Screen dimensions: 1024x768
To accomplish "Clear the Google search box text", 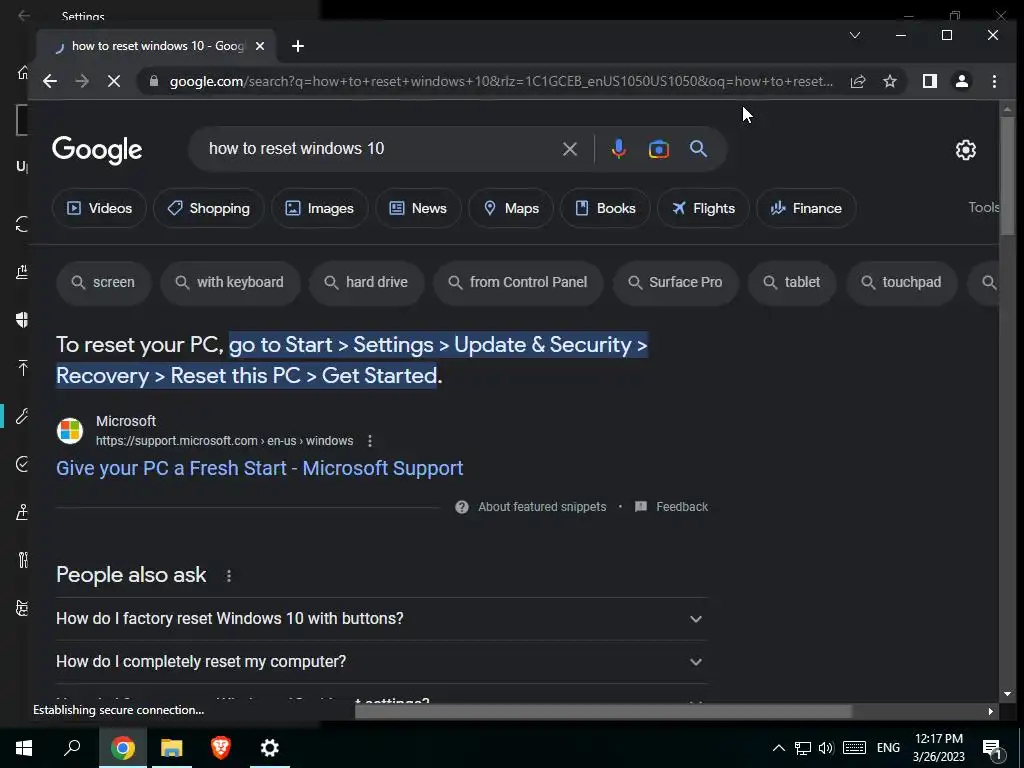I will click(x=569, y=149).
